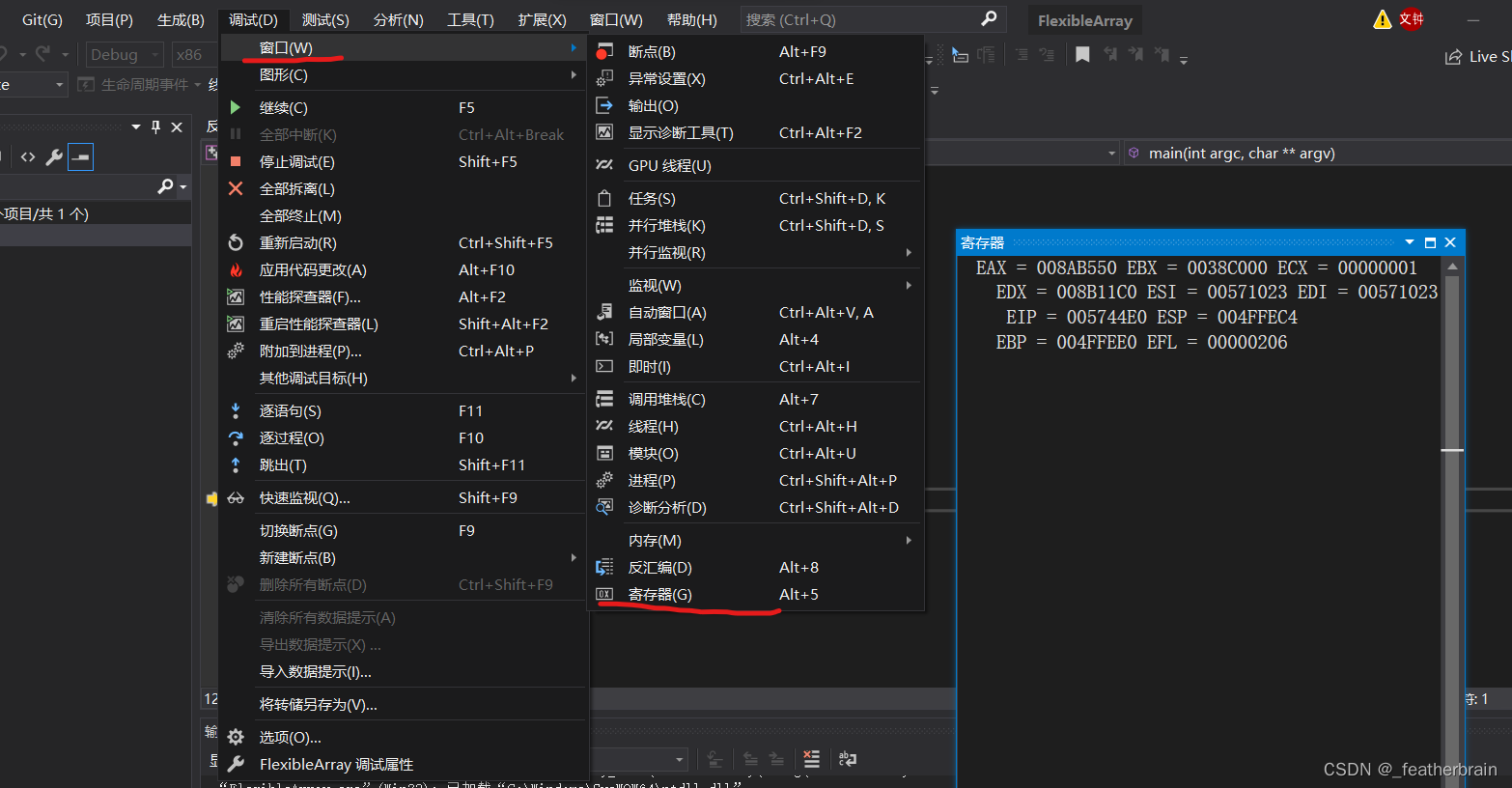Click the Threads window icon
Screen dimensions: 1512x788
(x=604, y=426)
